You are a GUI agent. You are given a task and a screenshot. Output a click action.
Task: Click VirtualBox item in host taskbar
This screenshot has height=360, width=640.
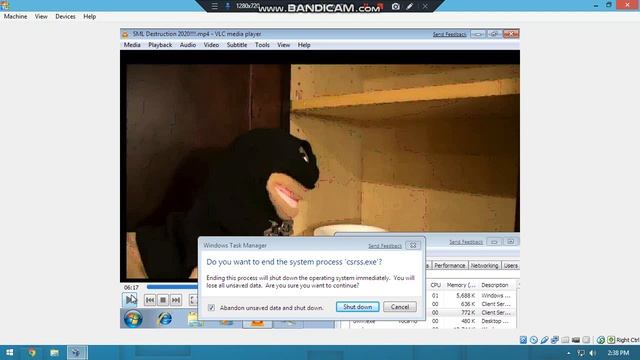tap(76, 352)
